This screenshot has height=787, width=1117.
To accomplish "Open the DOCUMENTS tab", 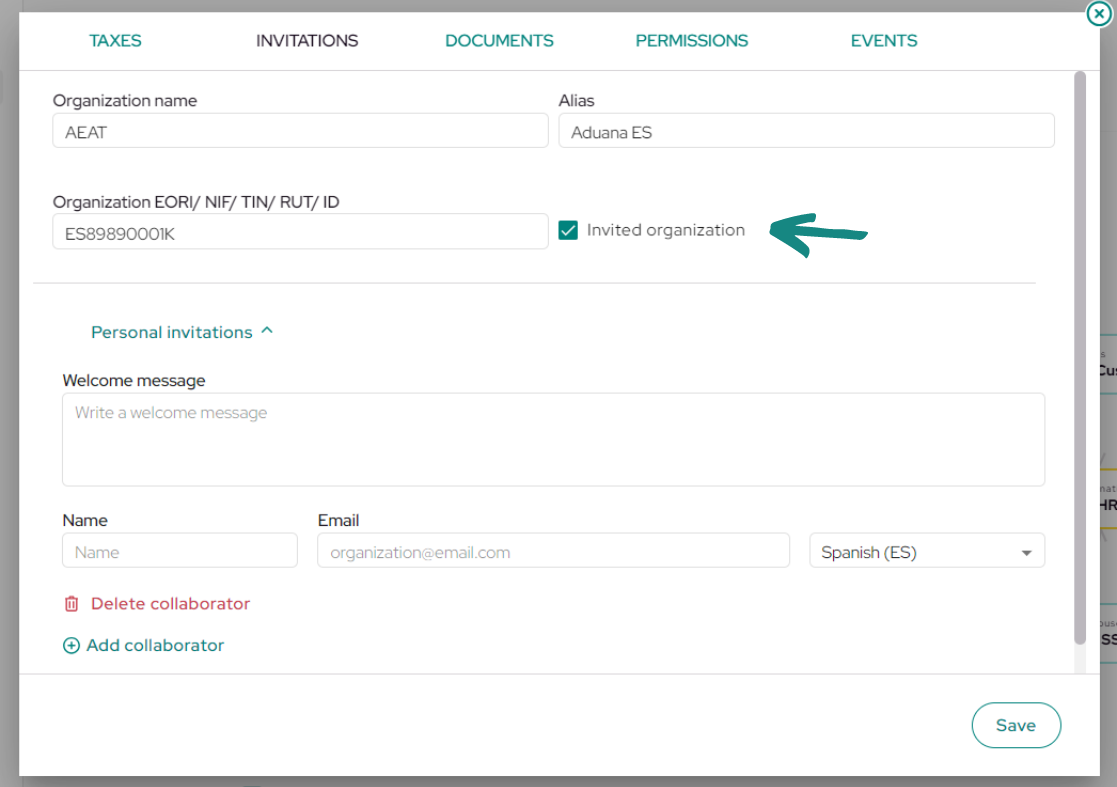I will 499,41.
